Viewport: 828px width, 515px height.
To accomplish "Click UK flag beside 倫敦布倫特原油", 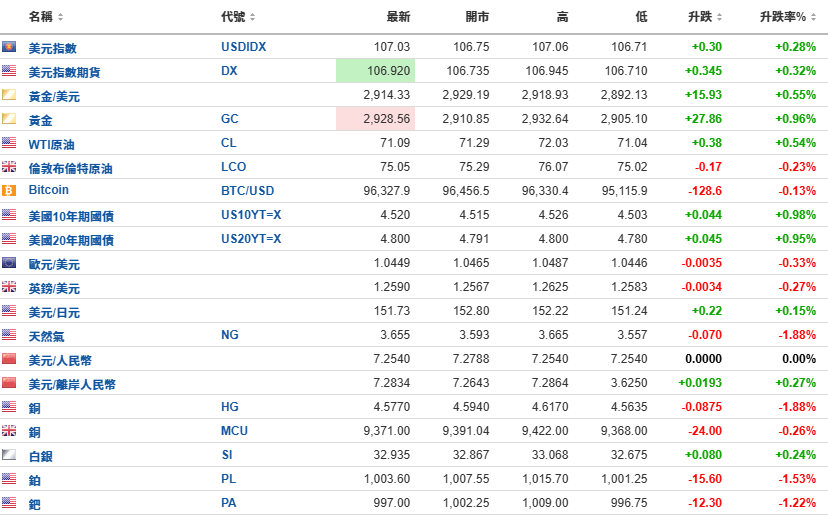I will [x=9, y=166].
